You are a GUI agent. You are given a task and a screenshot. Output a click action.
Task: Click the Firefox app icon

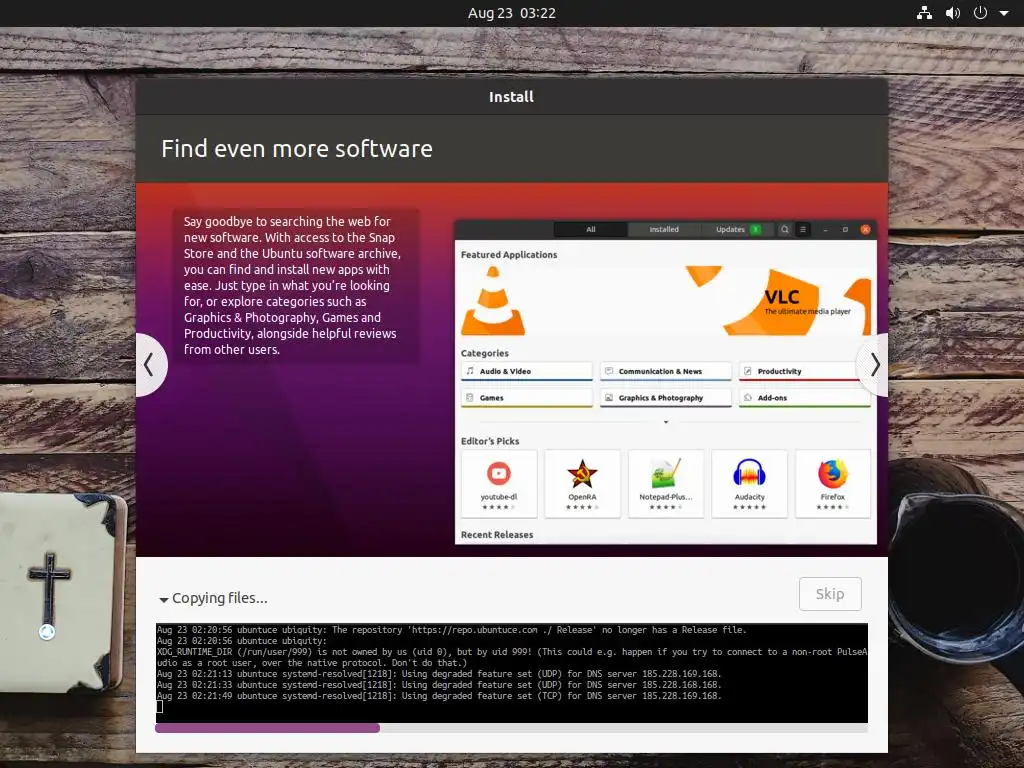833,473
